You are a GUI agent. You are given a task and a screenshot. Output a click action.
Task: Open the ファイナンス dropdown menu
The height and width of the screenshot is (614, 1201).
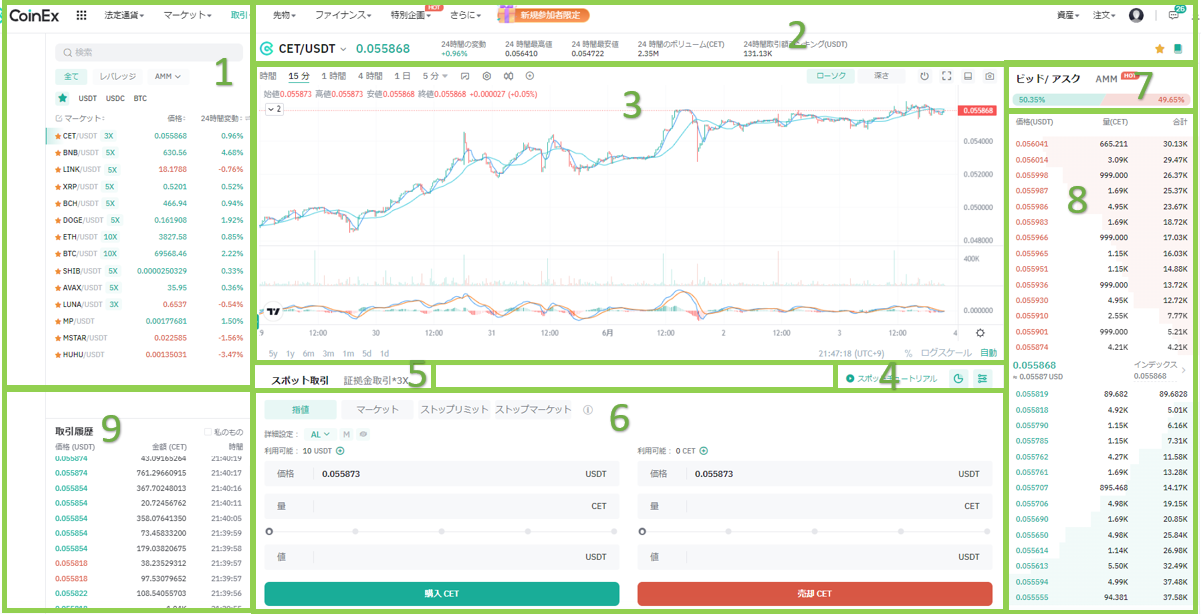(343, 16)
